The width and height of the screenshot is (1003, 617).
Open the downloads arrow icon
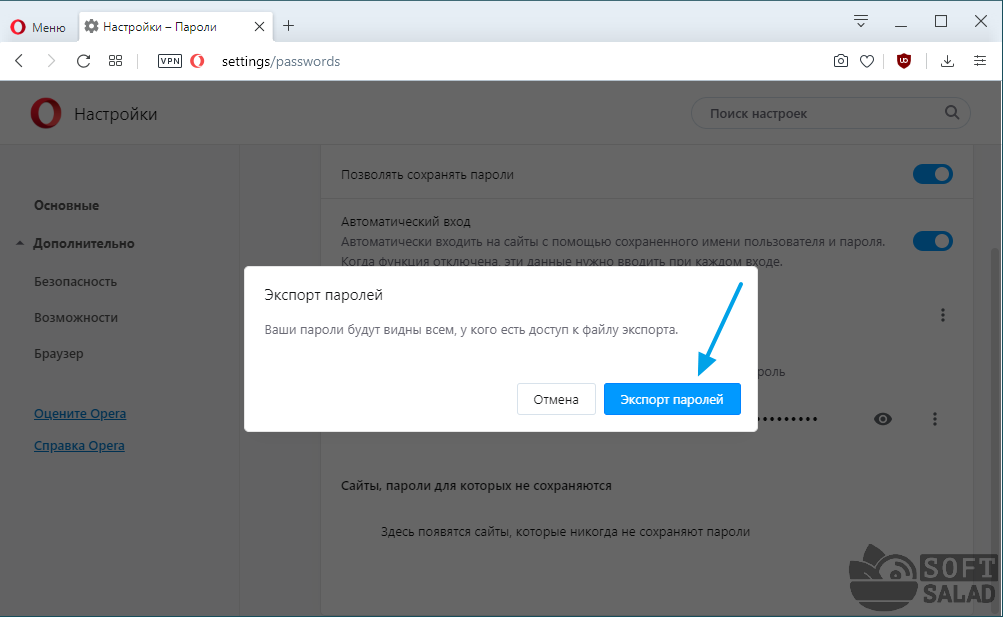(947, 61)
